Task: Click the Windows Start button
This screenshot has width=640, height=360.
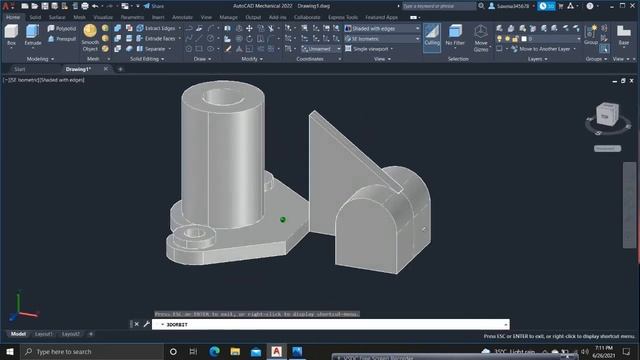Action: pyautogui.click(x=10, y=351)
